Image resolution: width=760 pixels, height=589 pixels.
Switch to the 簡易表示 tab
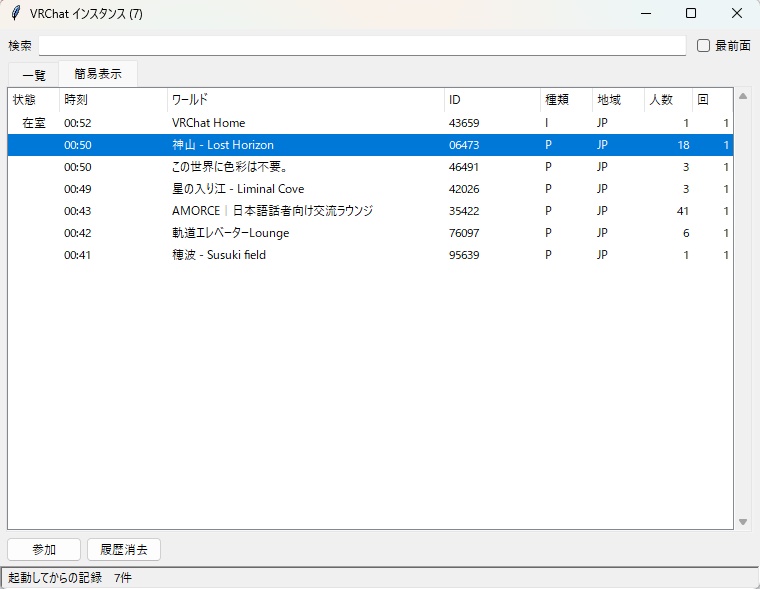coord(98,74)
